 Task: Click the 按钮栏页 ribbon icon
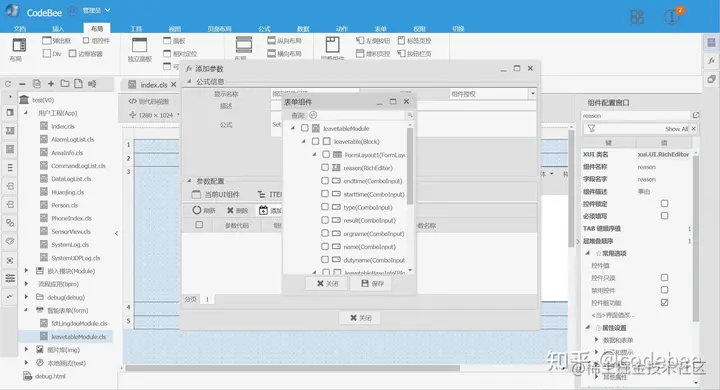(x=401, y=53)
